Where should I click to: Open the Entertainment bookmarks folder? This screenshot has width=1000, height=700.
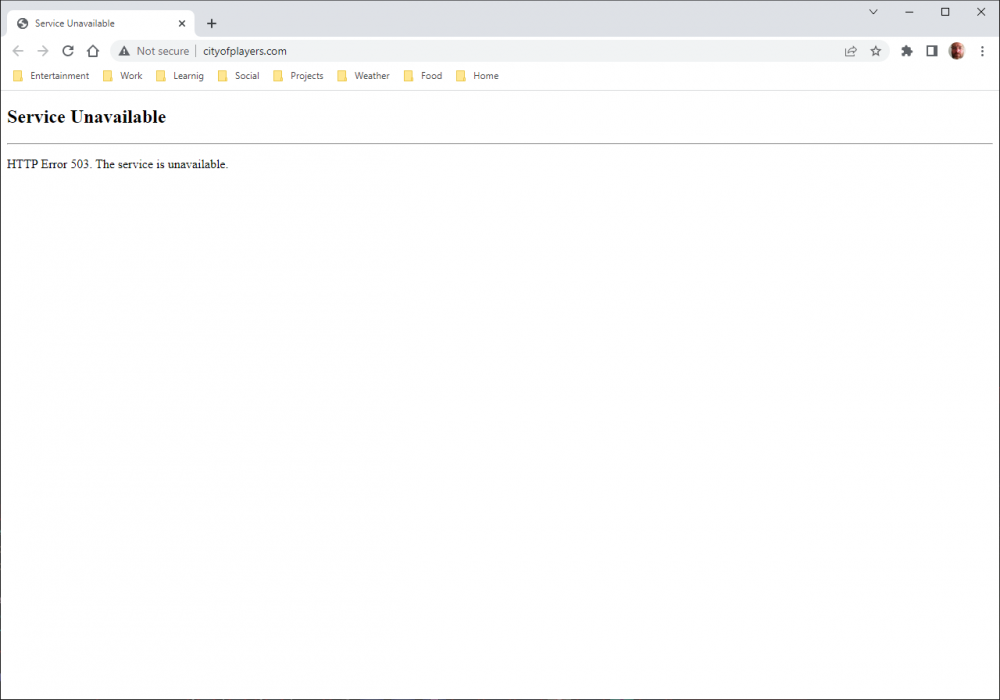(51, 76)
